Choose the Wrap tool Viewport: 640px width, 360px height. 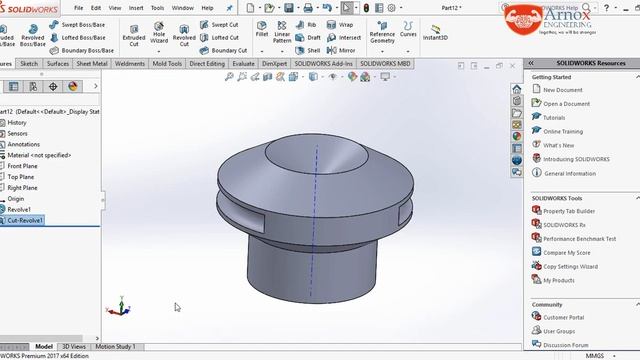coord(340,24)
